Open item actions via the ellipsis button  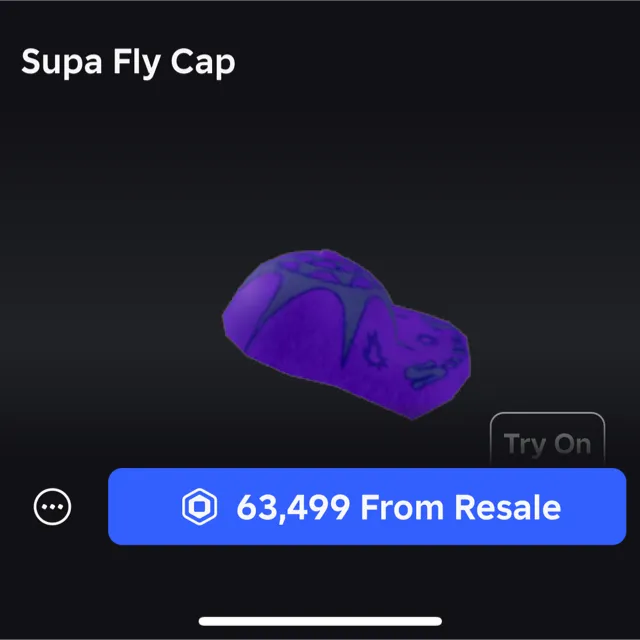click(52, 507)
